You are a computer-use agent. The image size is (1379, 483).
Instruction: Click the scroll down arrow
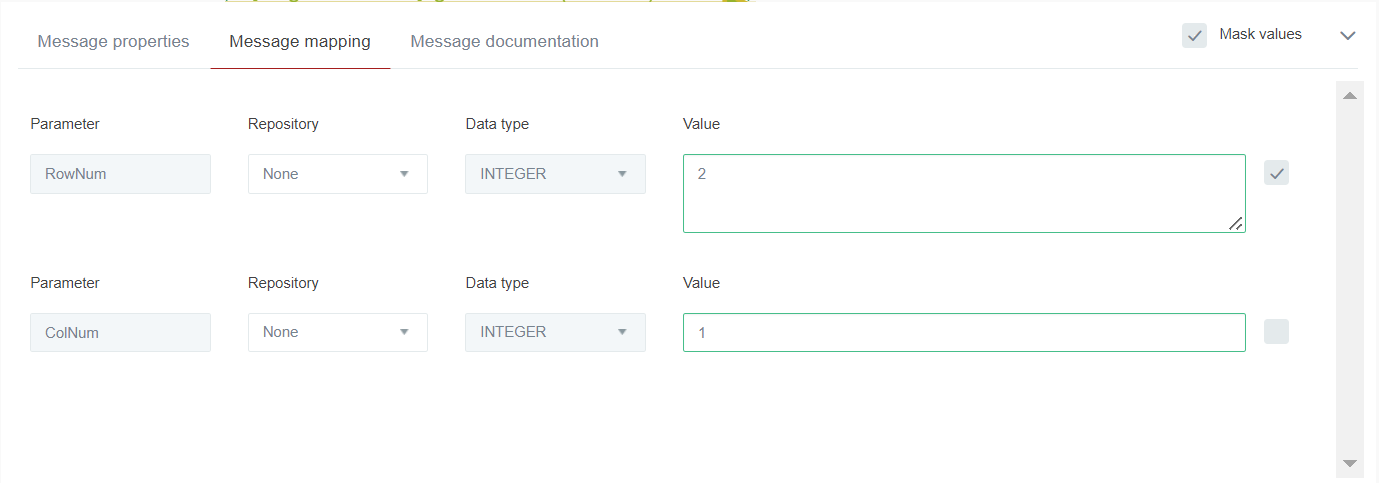click(x=1349, y=463)
